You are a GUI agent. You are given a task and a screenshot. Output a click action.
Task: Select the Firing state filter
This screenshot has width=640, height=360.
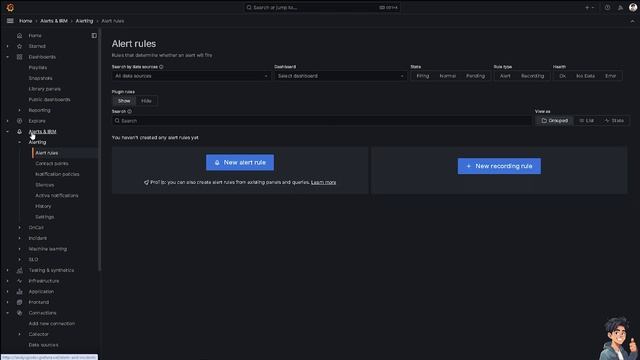click(x=422, y=76)
